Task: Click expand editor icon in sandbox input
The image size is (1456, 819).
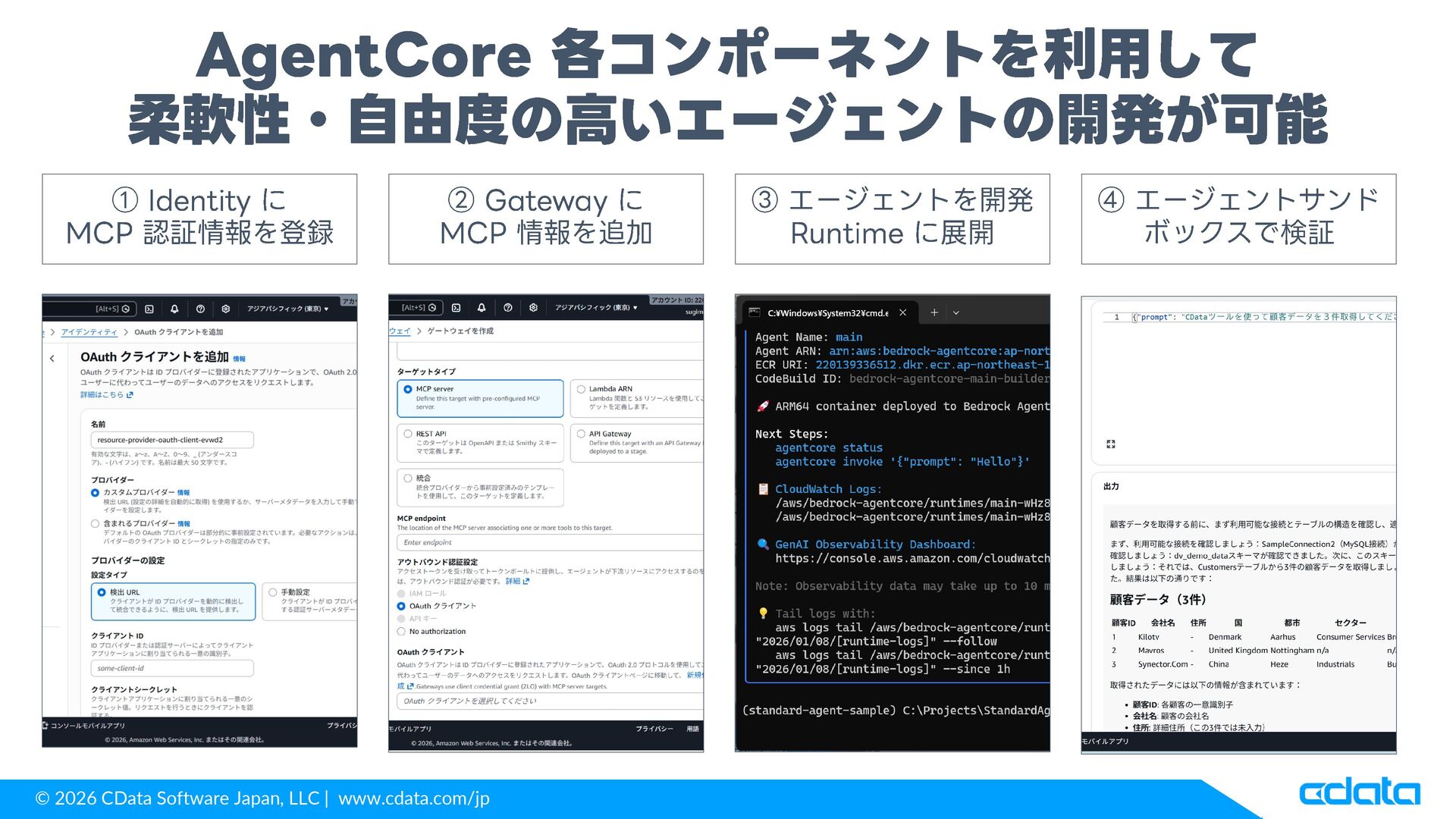Action: pyautogui.click(x=1111, y=444)
